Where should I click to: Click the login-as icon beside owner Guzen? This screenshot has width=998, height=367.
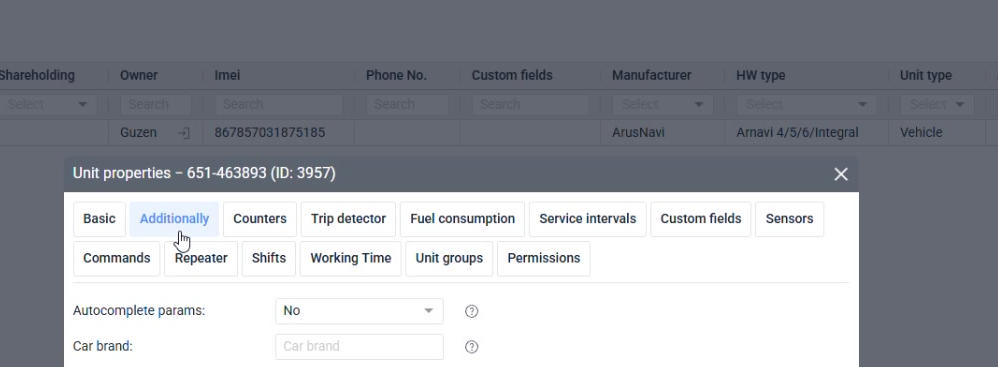[x=183, y=133]
